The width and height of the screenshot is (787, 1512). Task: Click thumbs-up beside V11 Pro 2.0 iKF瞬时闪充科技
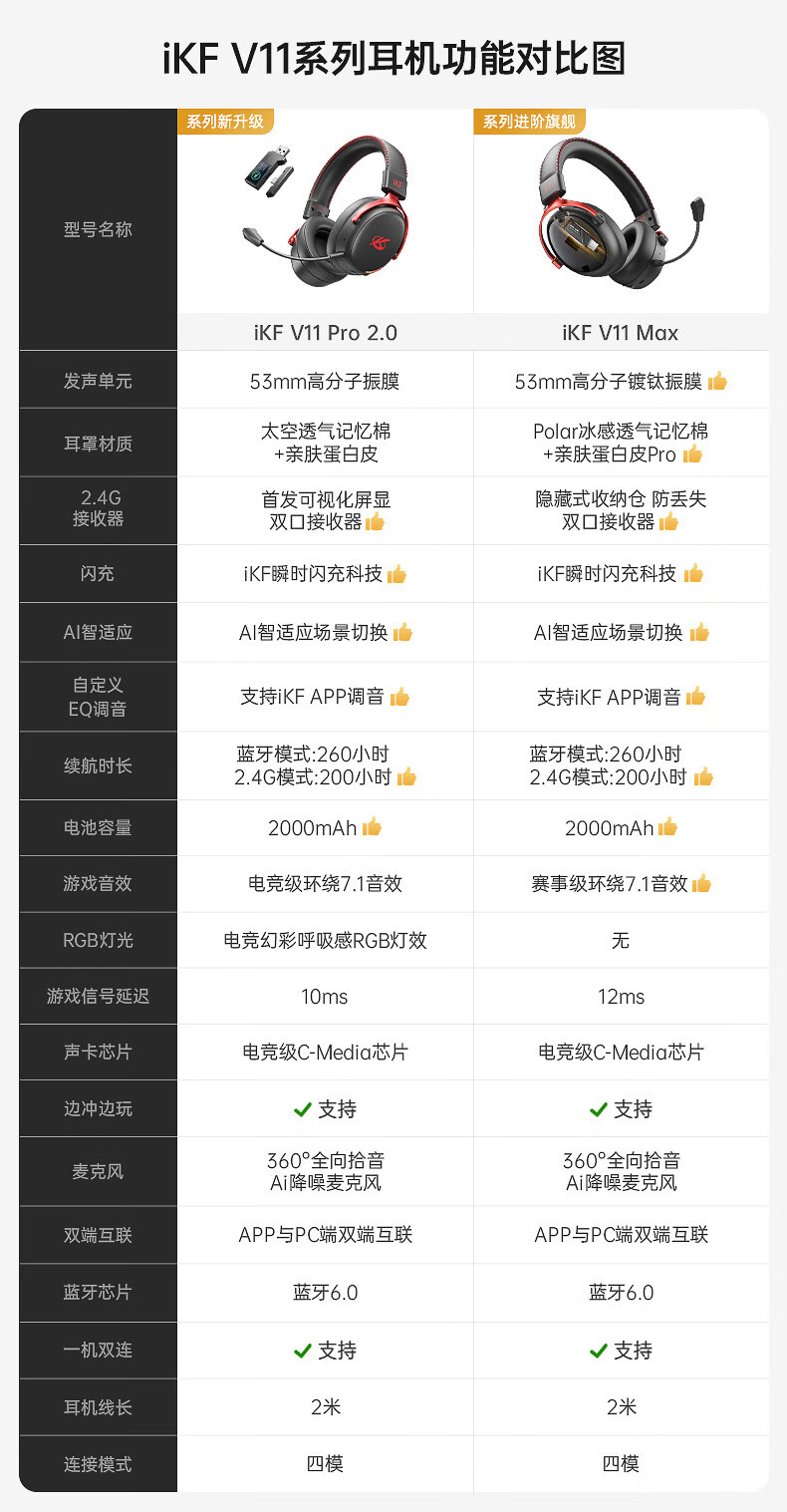click(396, 574)
